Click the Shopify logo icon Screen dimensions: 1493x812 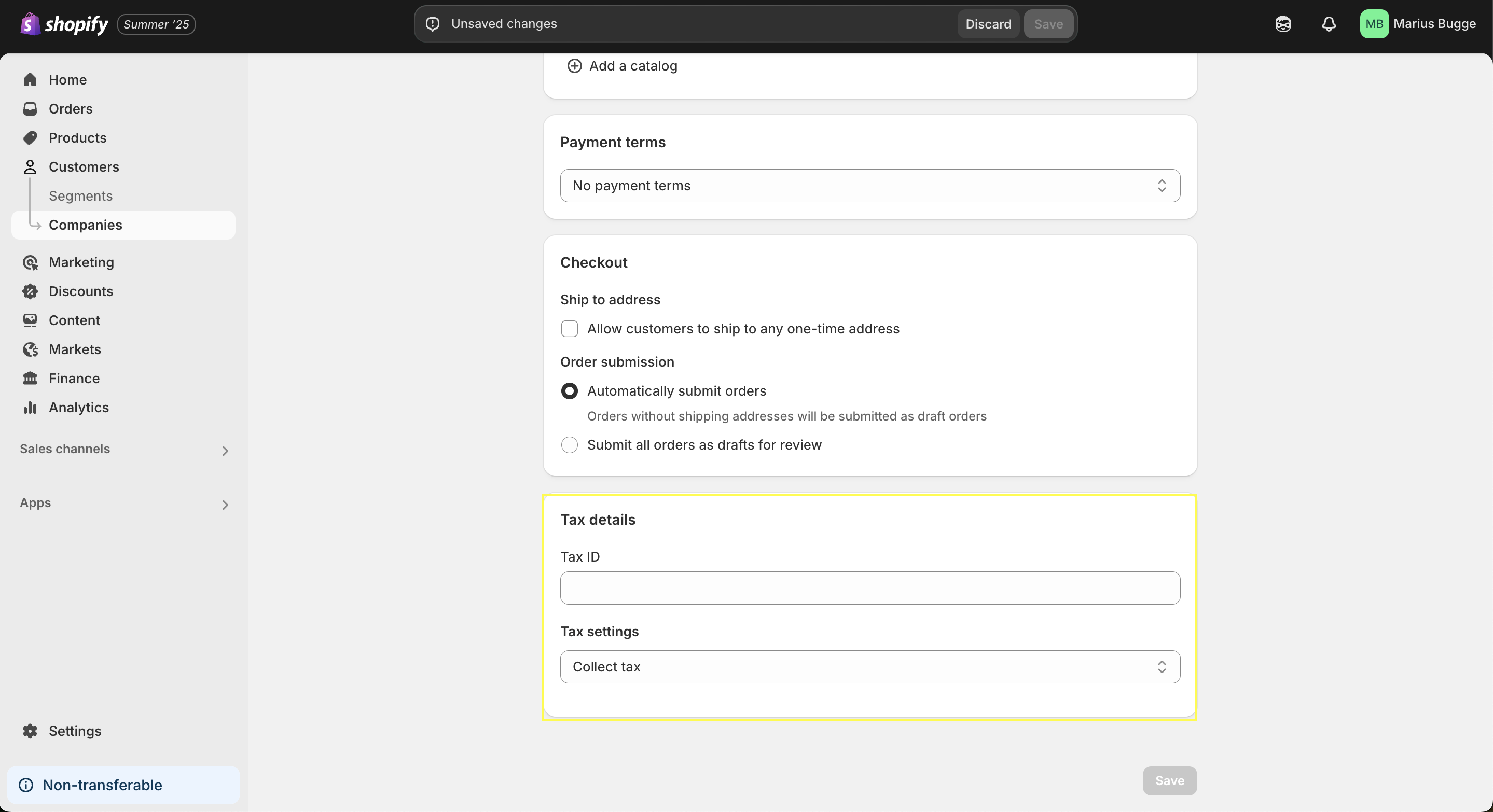click(x=30, y=24)
